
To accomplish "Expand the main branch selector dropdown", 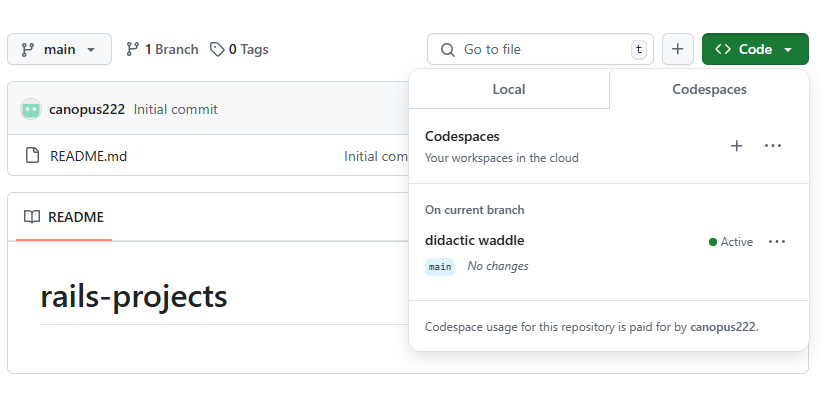I will point(59,49).
